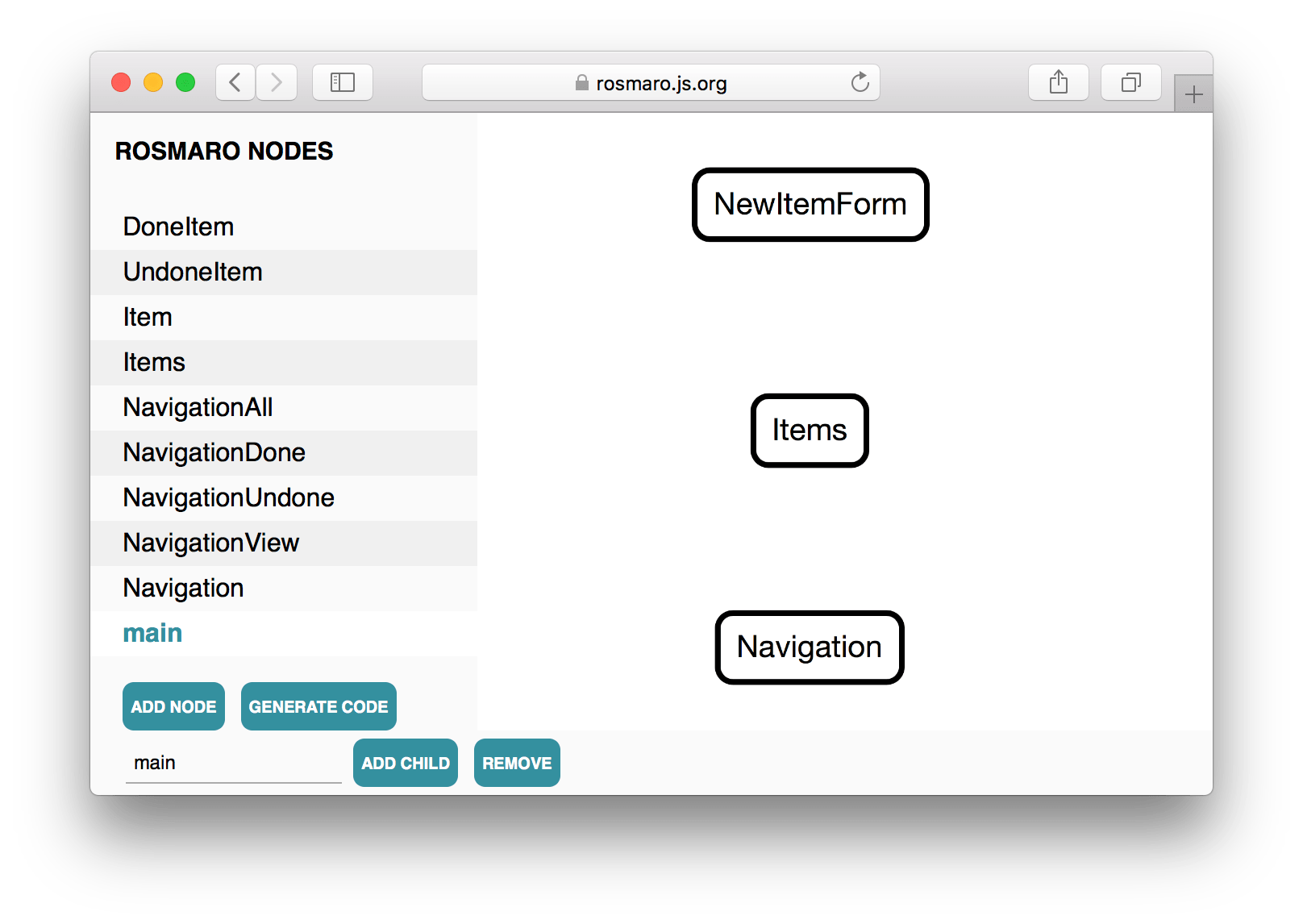This screenshot has width=1303, height=924.
Task: Click the rosmaro.js.org address bar
Action: point(651,82)
